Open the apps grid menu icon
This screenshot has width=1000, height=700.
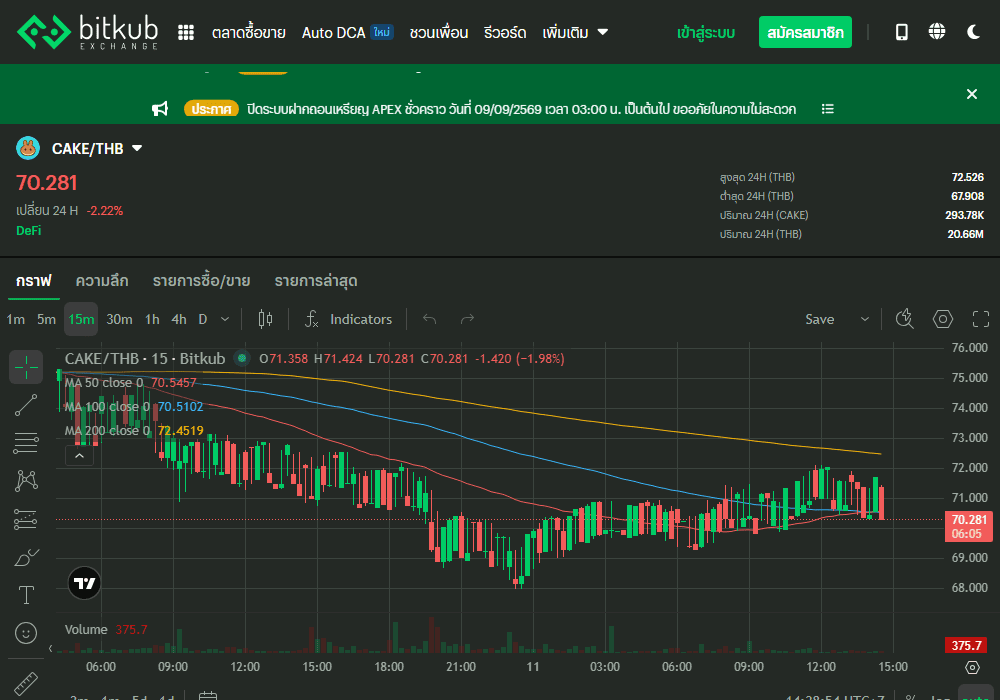coord(186,33)
